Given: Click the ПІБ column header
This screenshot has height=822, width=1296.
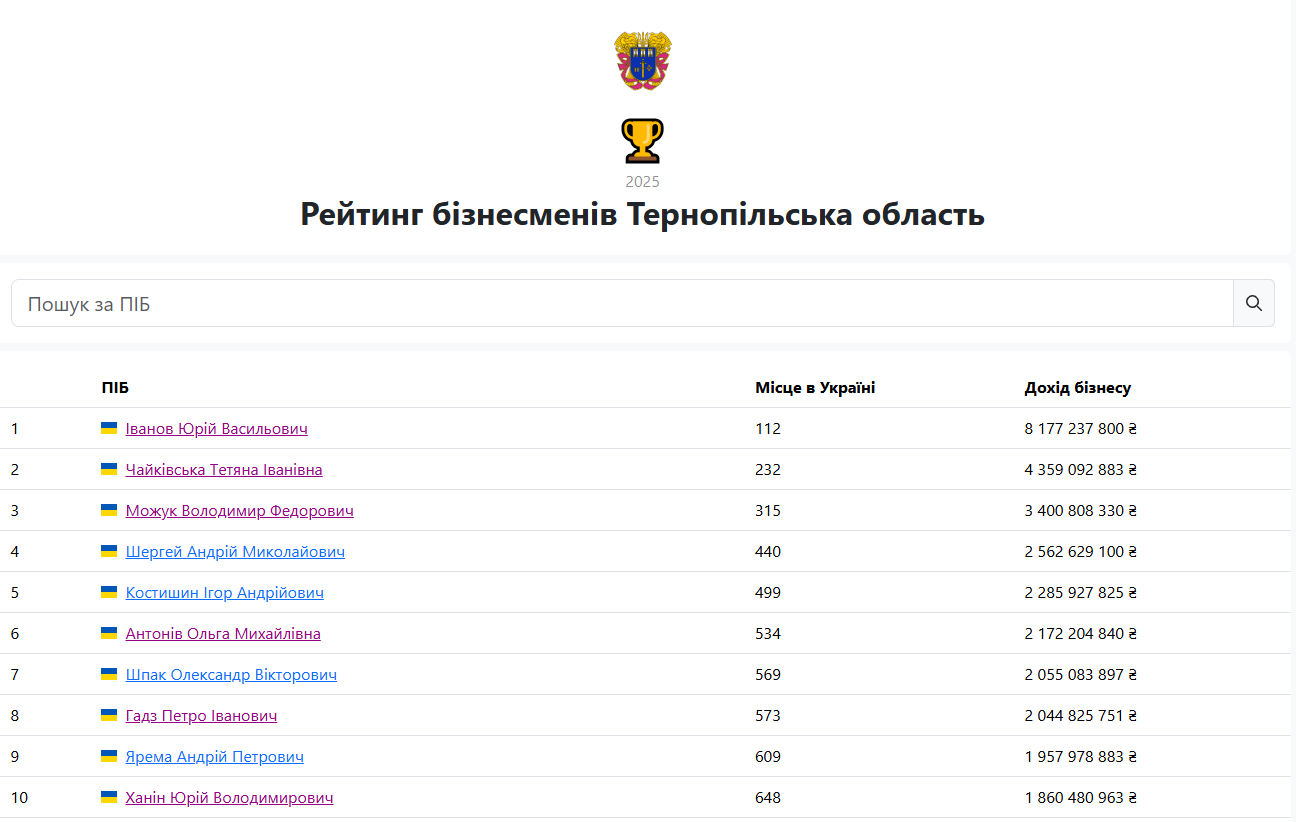Looking at the screenshot, I should pos(115,388).
